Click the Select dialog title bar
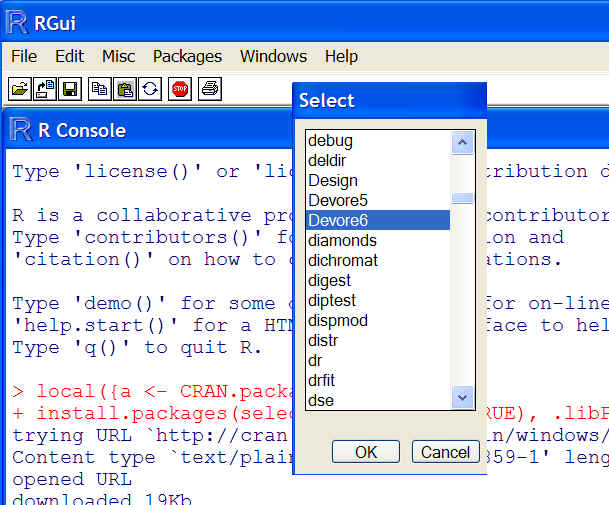 [x=390, y=100]
